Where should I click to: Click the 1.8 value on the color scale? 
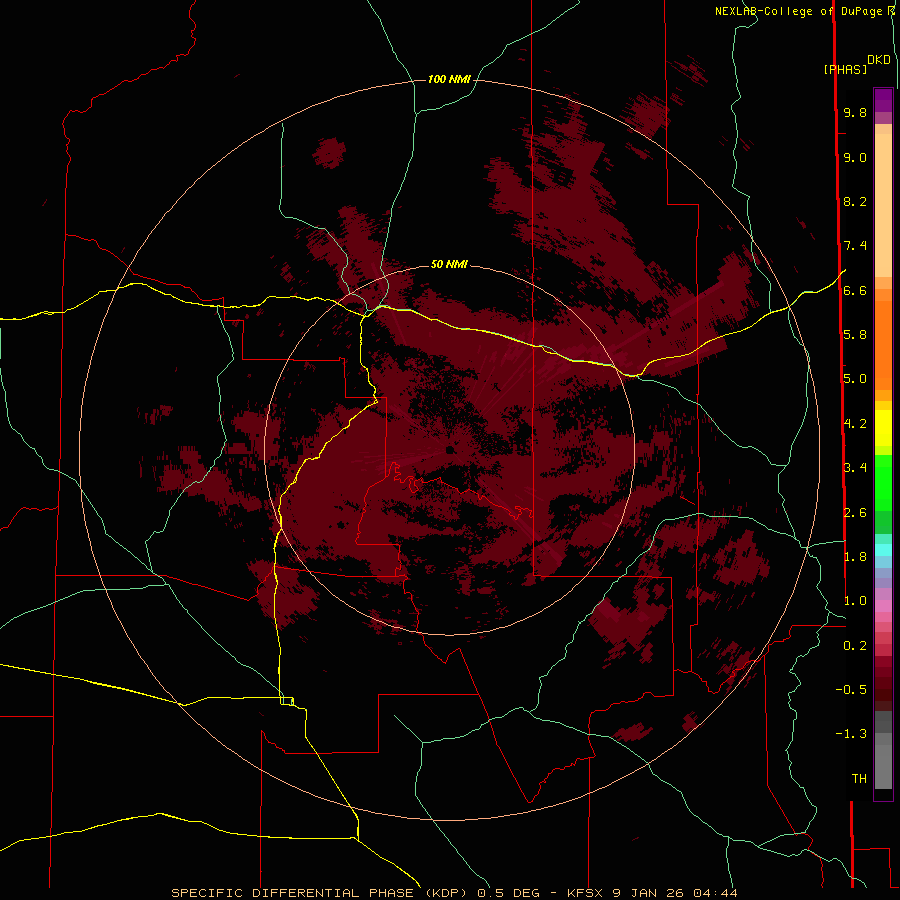[x=855, y=557]
